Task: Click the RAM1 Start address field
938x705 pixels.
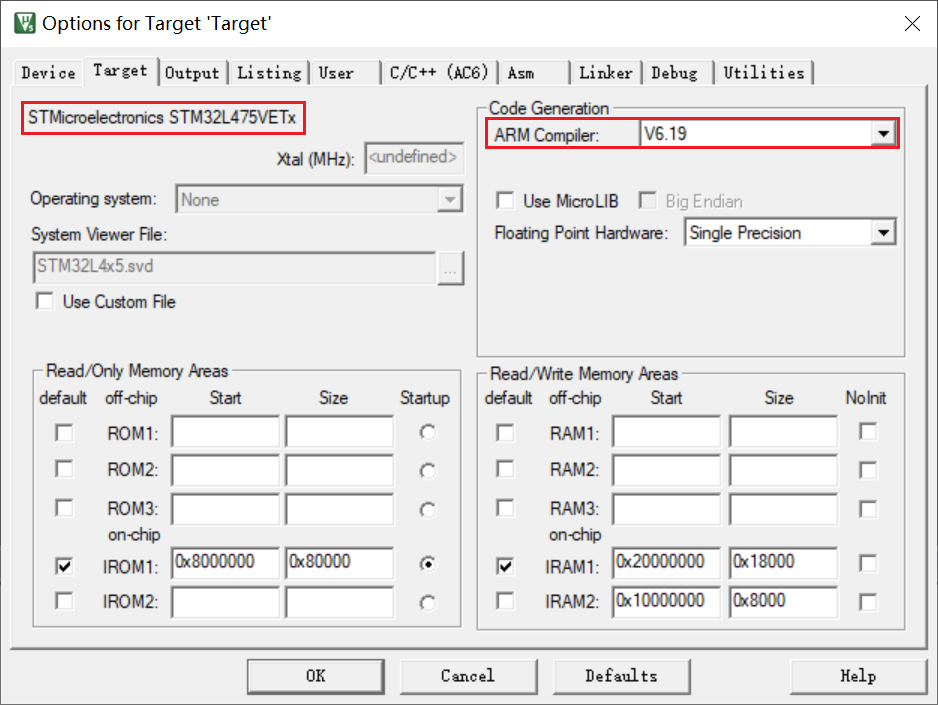Action: [x=666, y=432]
